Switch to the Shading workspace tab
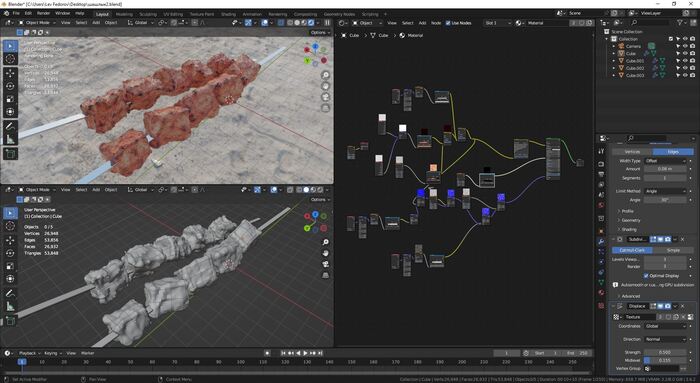This screenshot has width=700, height=383. click(228, 14)
